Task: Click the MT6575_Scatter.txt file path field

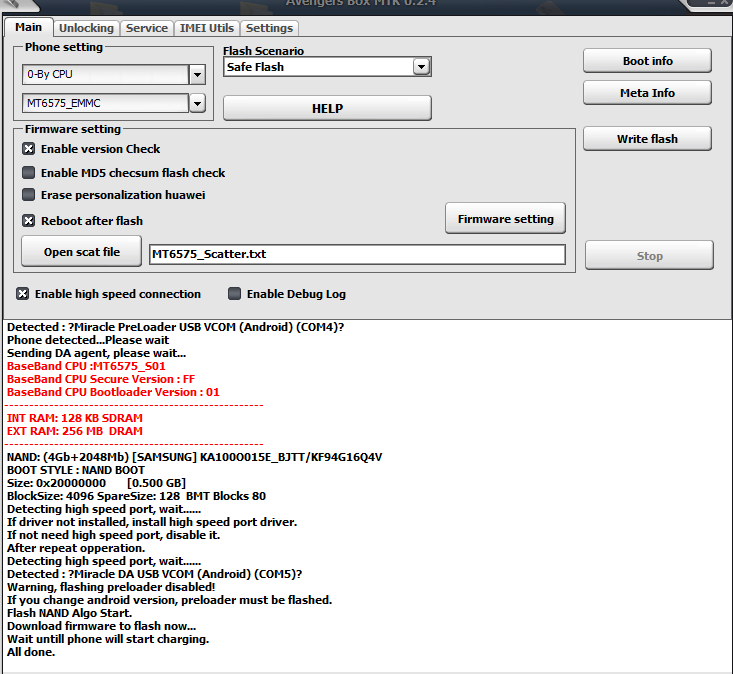Action: tap(357, 254)
